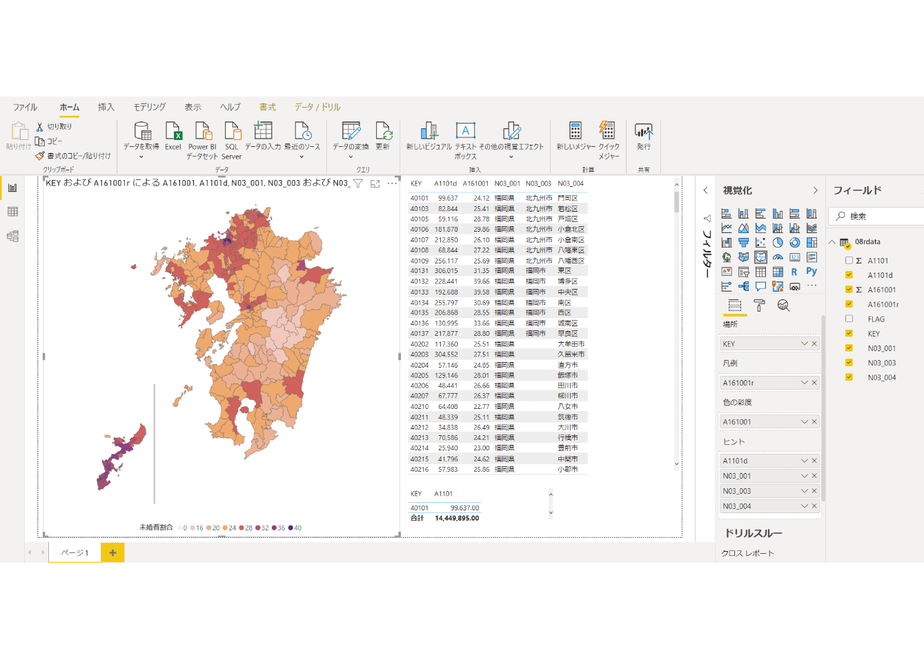Click the データの入力 (Enter Data) icon
Image resolution: width=924 pixels, height=660 pixels.
click(x=263, y=131)
